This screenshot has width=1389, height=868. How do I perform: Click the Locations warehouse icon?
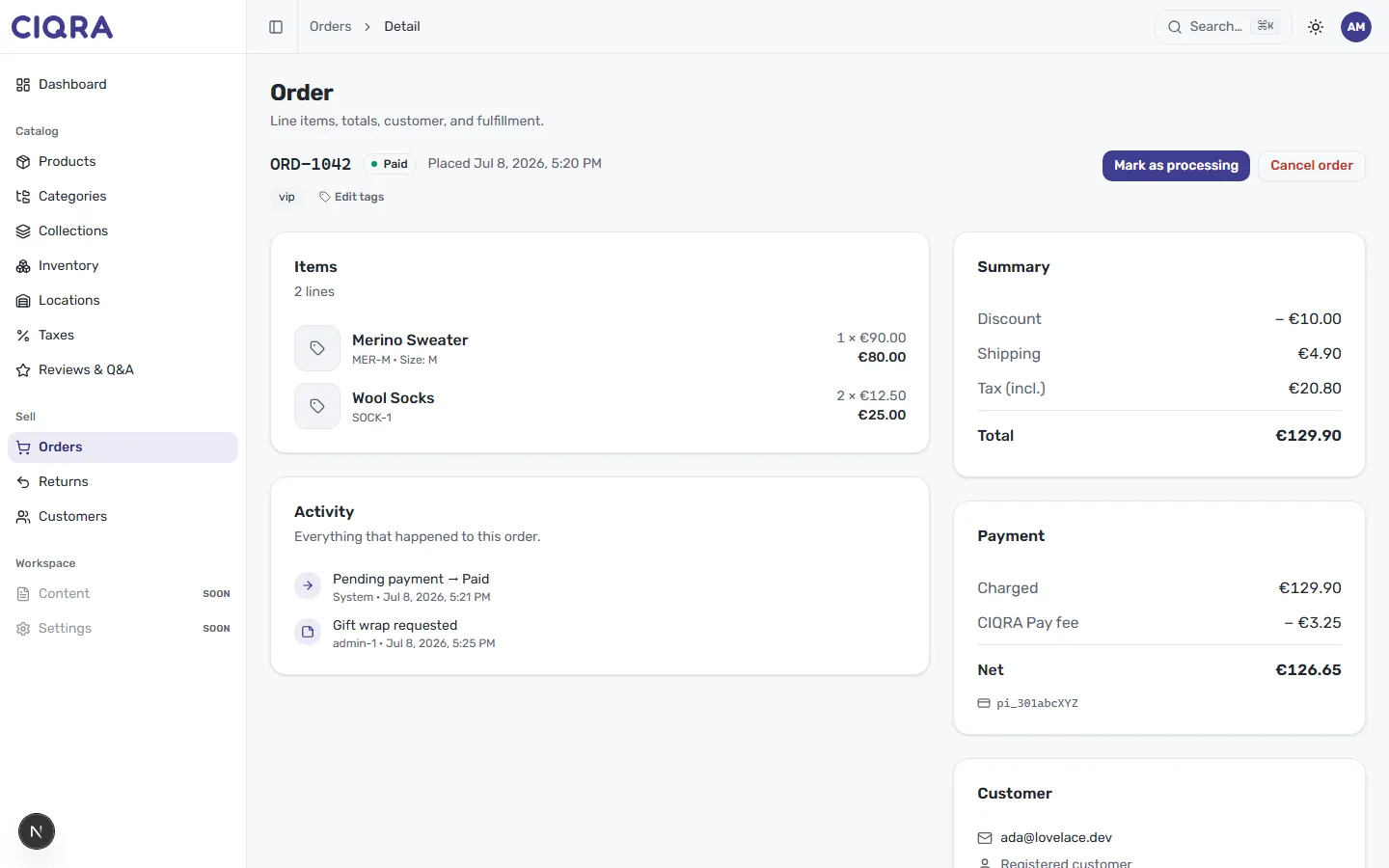click(23, 301)
